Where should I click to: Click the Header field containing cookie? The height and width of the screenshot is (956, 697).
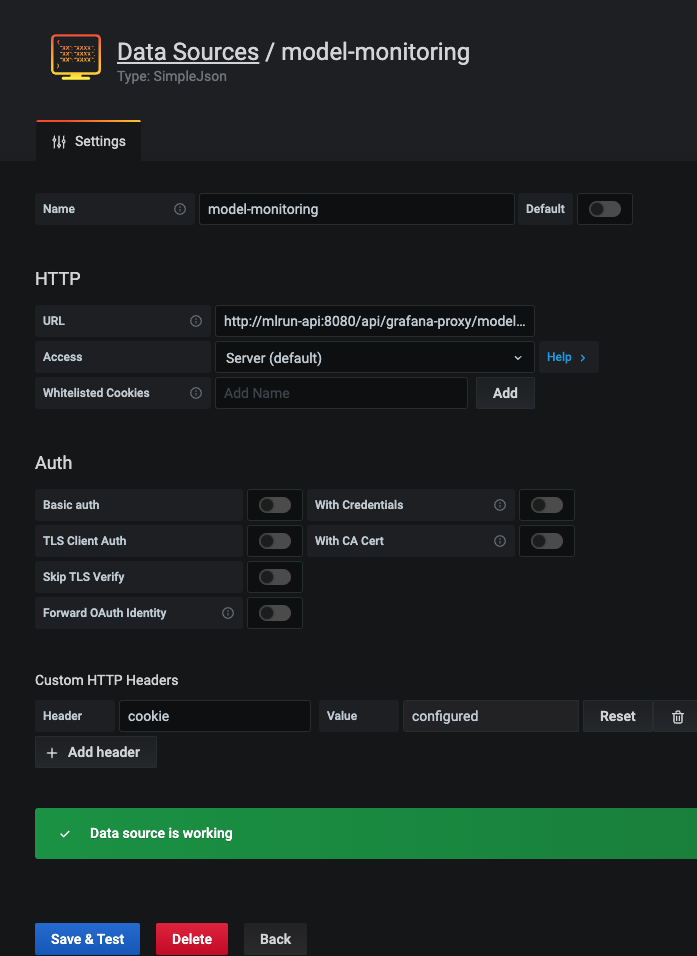(215, 716)
